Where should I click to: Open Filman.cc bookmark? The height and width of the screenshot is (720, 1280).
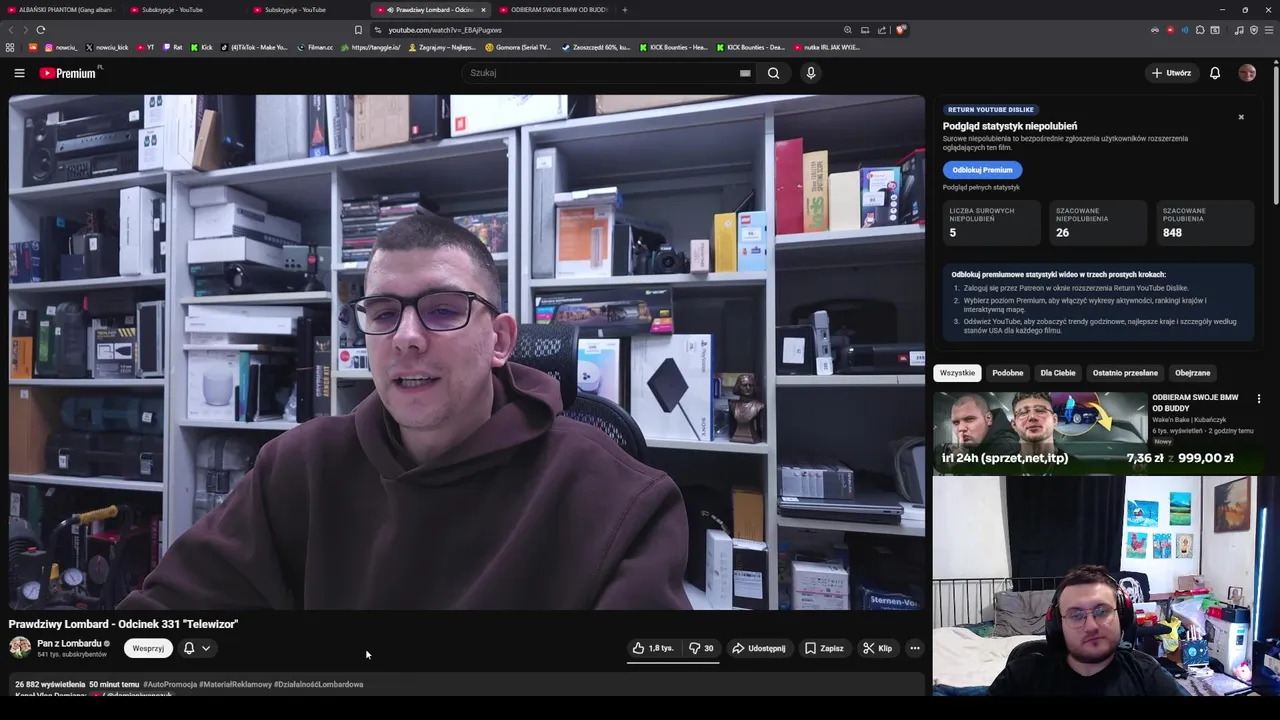(315, 47)
